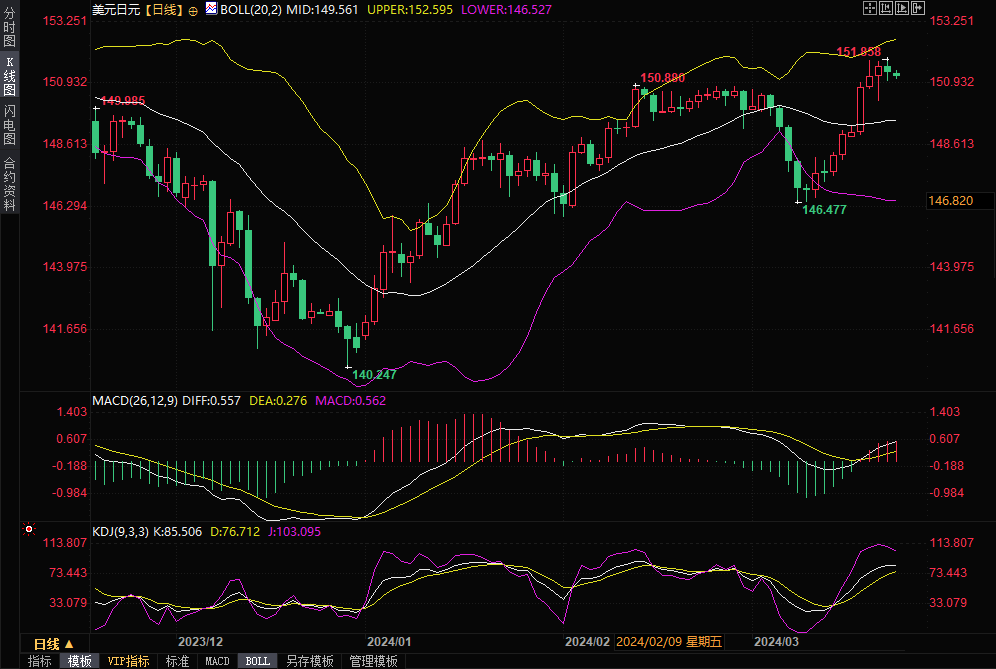Viewport: 996px width, 669px height.
Task: Click the exit arrow icon at top right
Action: [918, 8]
